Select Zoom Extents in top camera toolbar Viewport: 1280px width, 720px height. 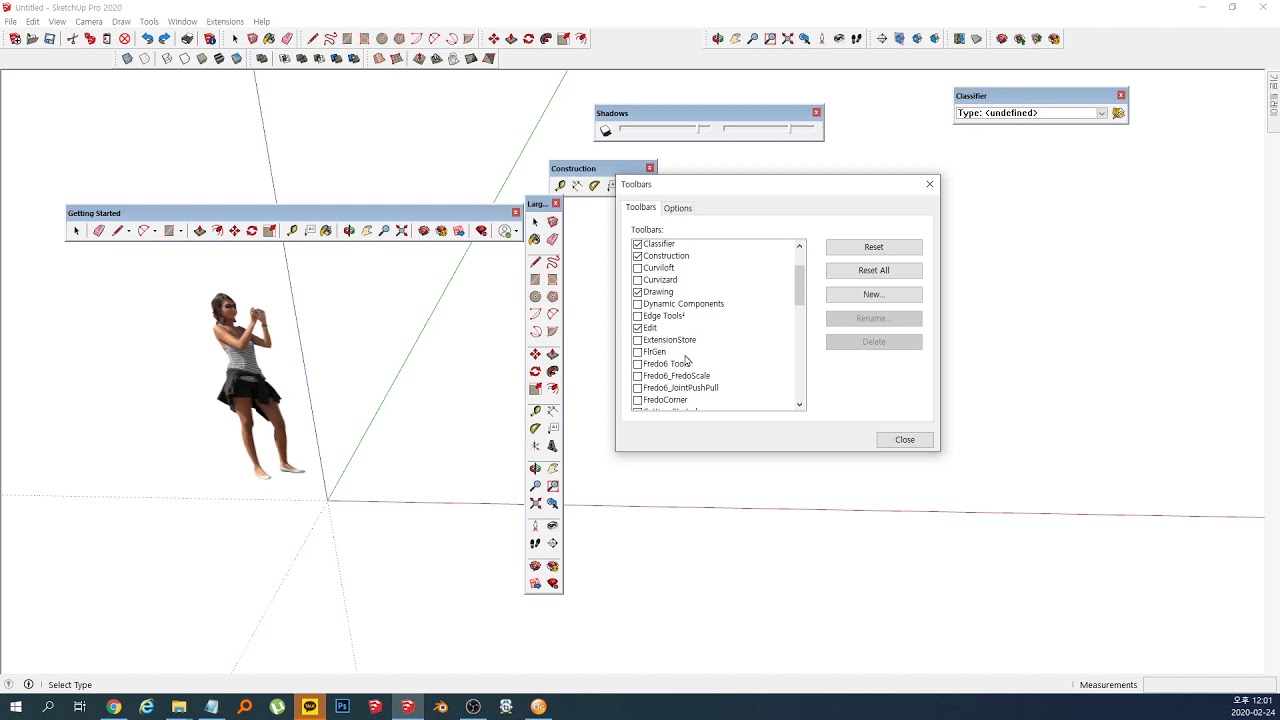(788, 39)
